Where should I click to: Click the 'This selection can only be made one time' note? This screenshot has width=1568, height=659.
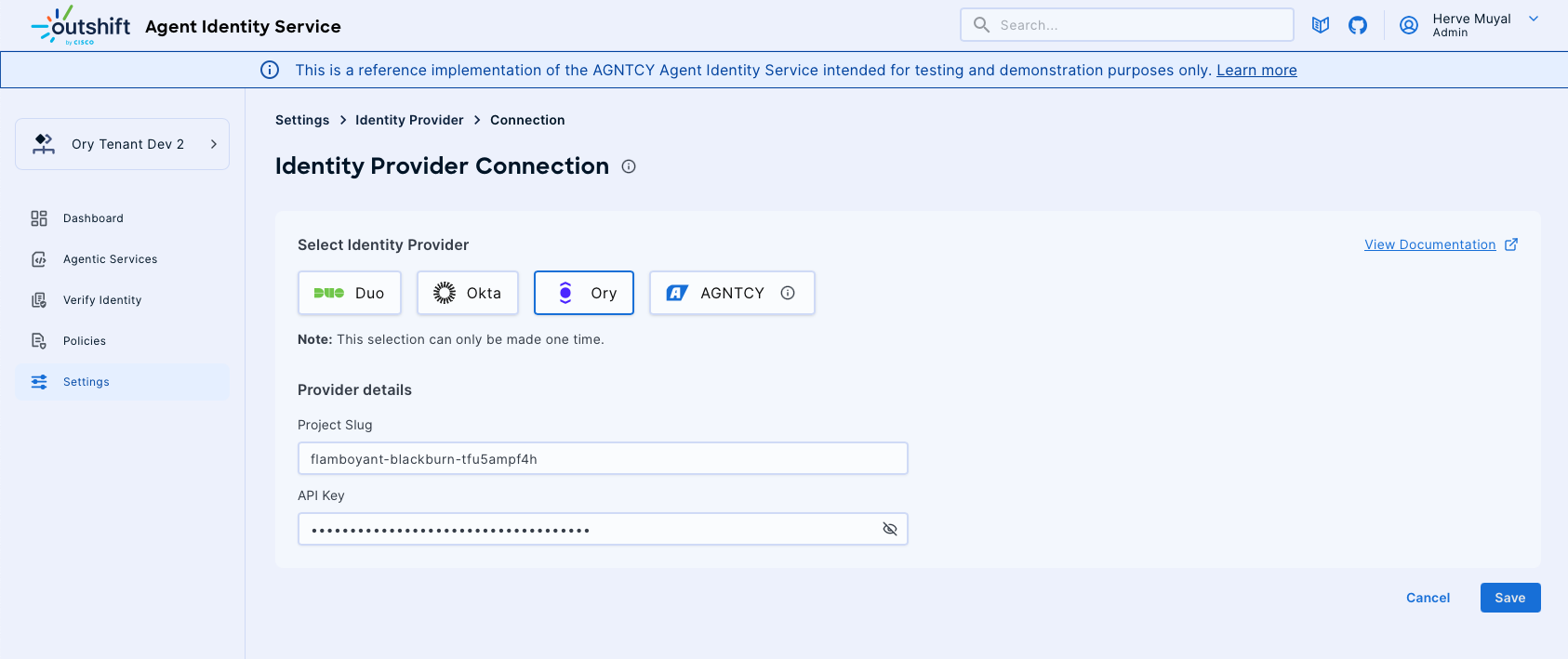coord(471,339)
